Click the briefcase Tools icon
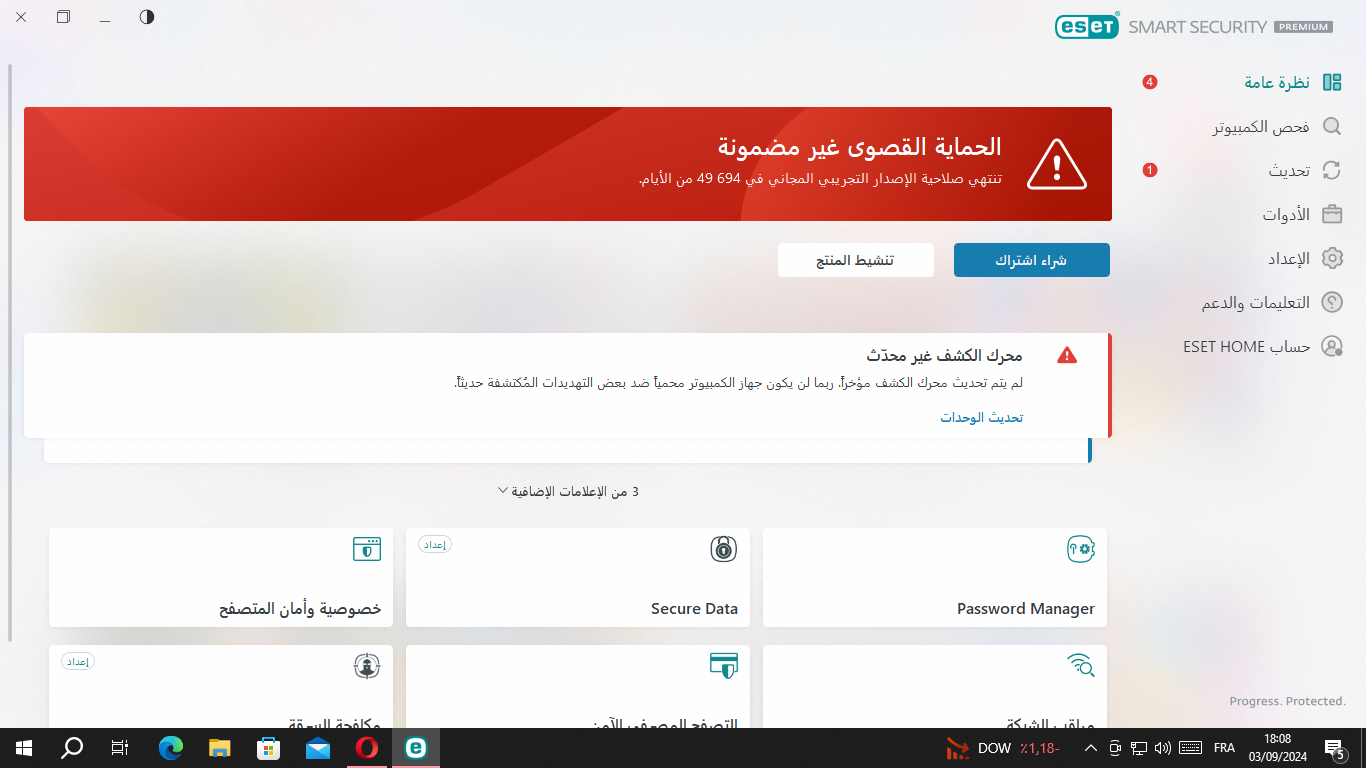The height and width of the screenshot is (768, 1366). (1332, 215)
